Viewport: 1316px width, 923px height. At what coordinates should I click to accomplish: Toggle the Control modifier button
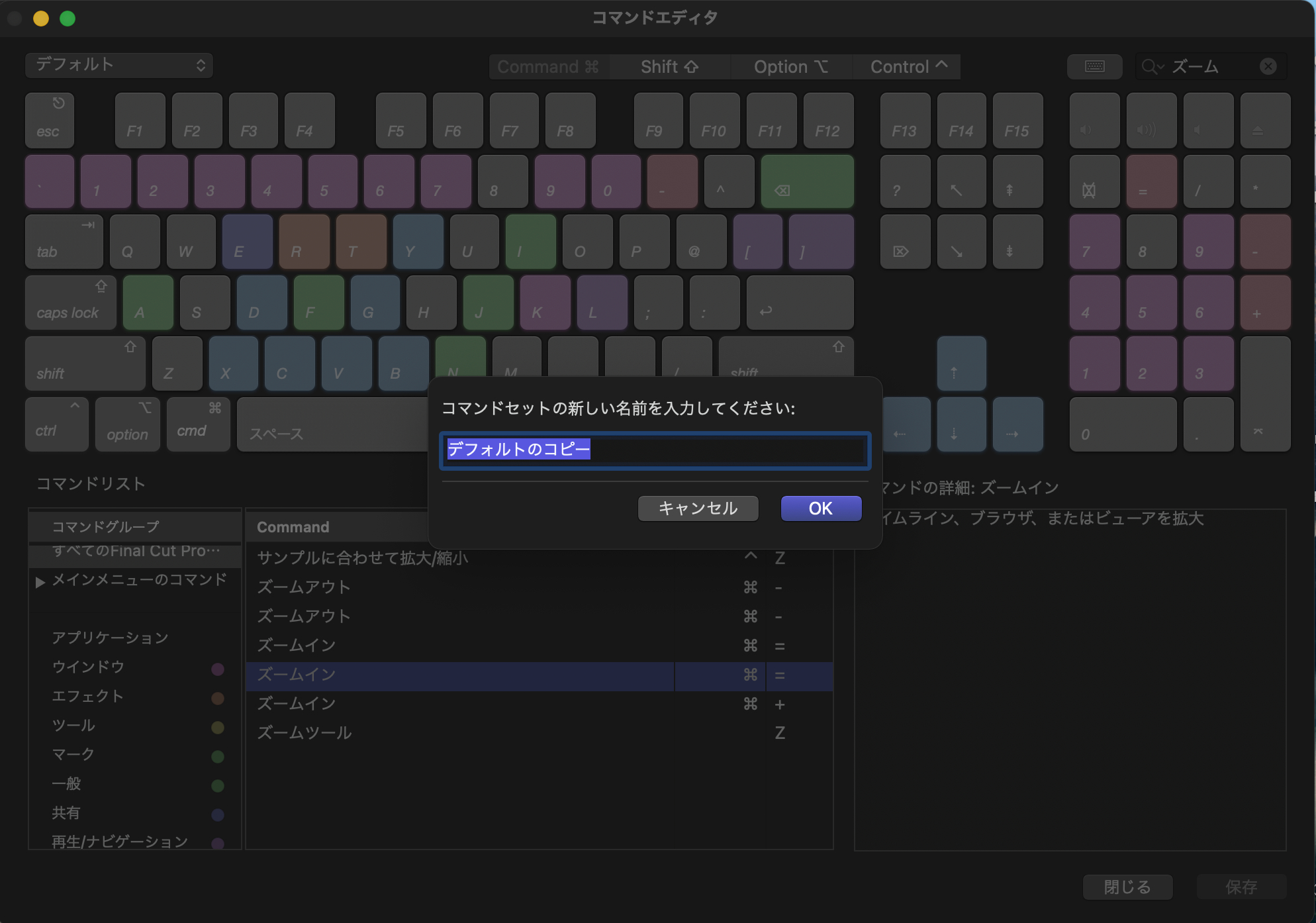tap(906, 66)
